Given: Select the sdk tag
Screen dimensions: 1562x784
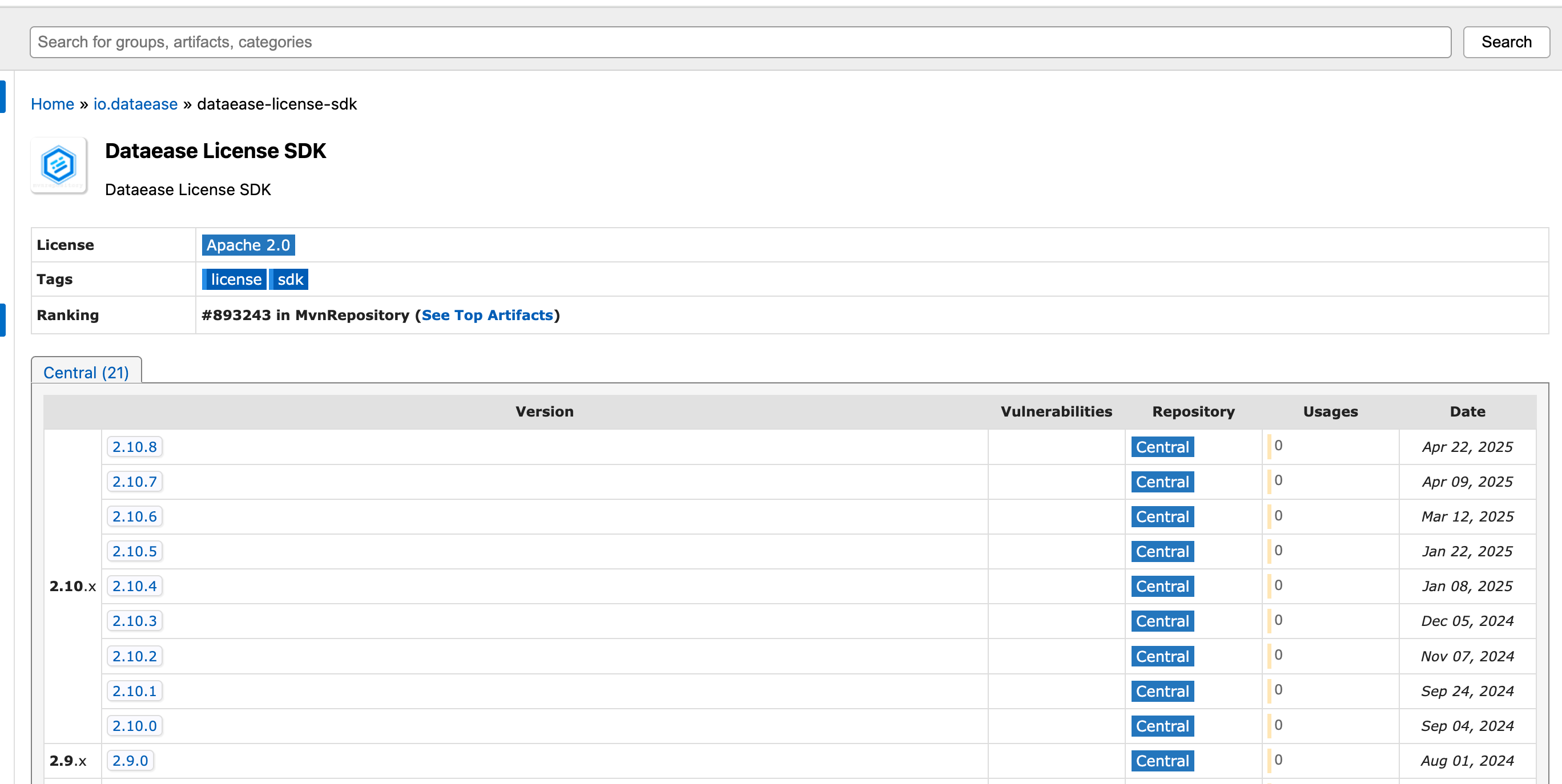Looking at the screenshot, I should 289,280.
